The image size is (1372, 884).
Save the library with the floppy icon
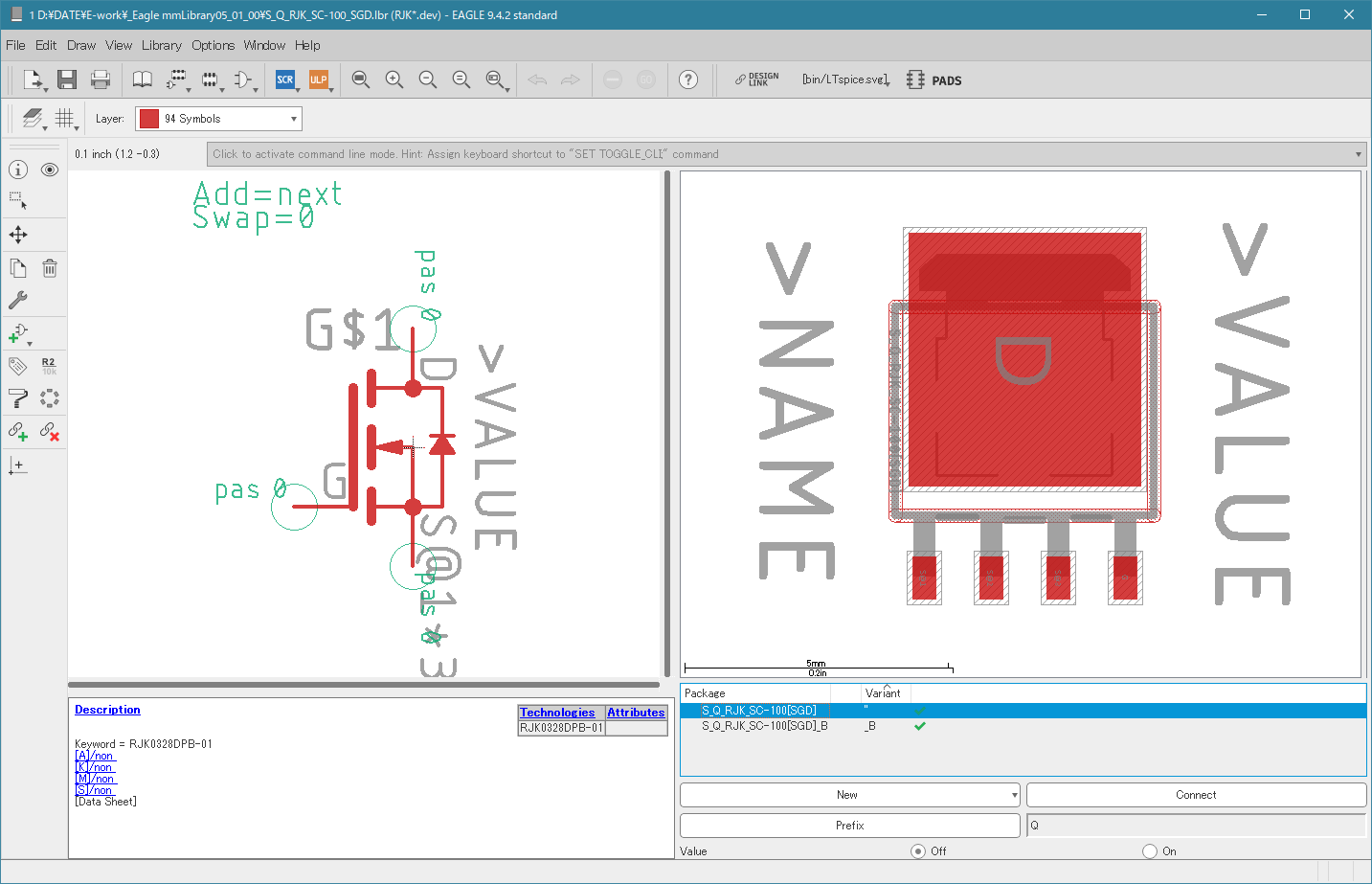[66, 79]
